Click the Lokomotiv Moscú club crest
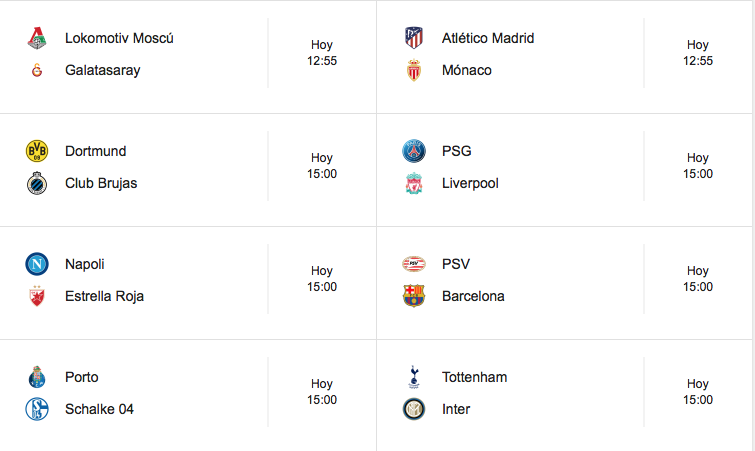 37,39
